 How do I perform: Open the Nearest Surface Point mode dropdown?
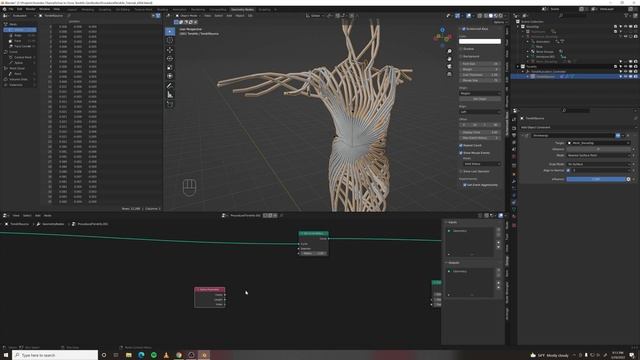[598, 155]
